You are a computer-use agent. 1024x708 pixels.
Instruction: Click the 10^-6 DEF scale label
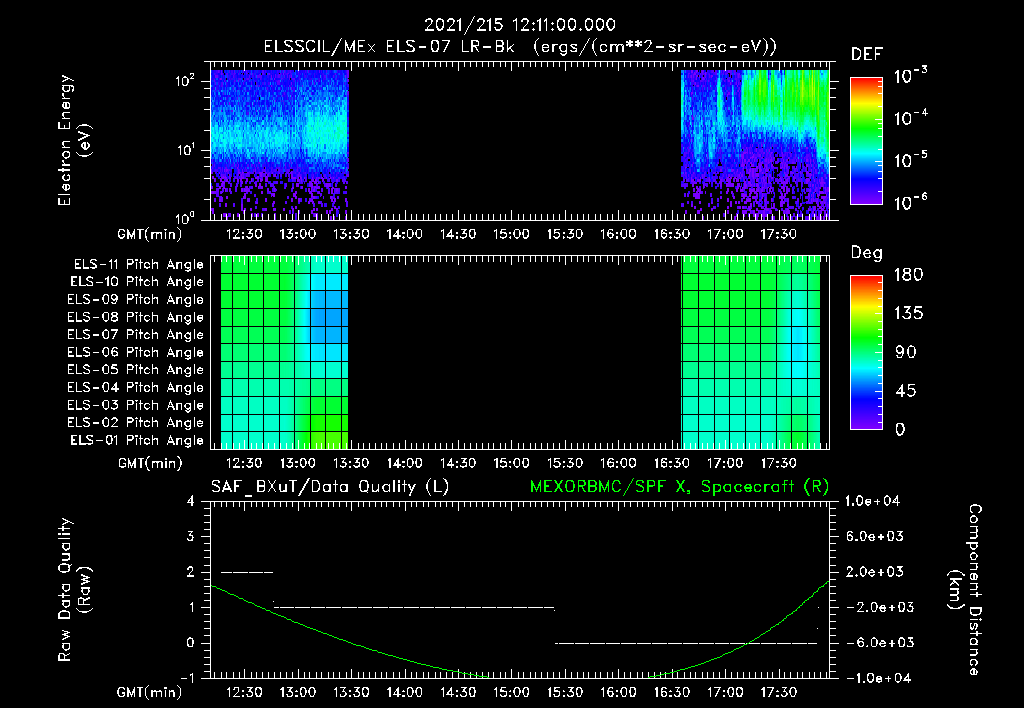tap(910, 202)
